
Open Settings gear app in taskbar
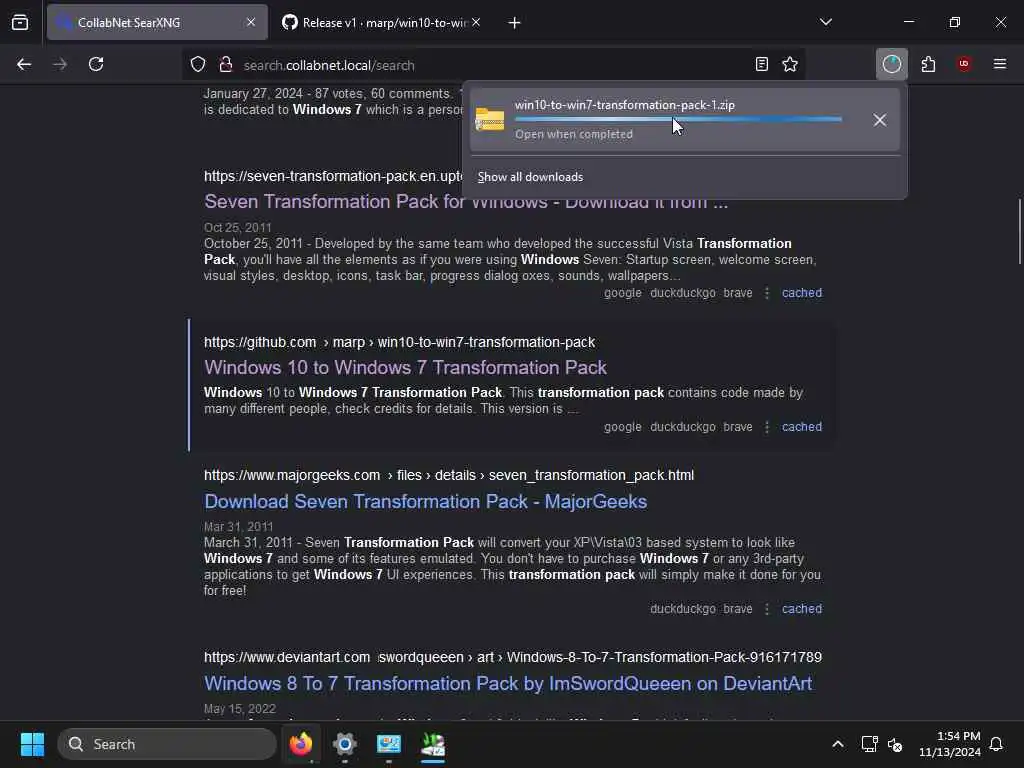click(x=345, y=744)
